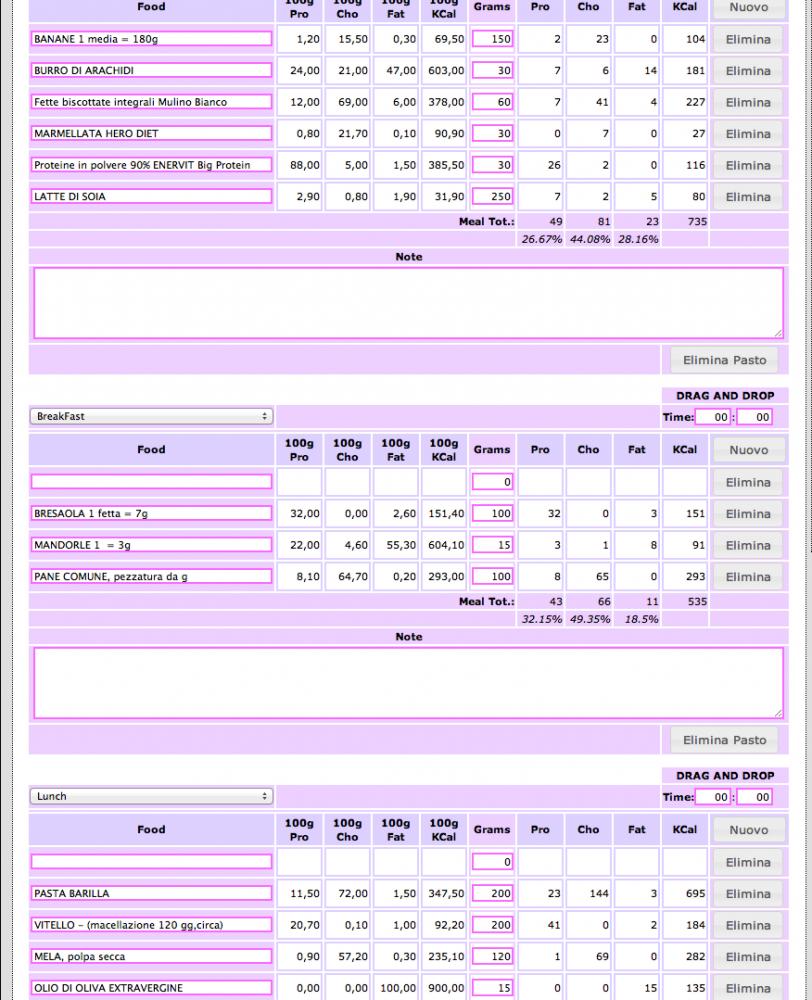
Task: Edit the BRESAOLA food name field
Action: coord(152,513)
